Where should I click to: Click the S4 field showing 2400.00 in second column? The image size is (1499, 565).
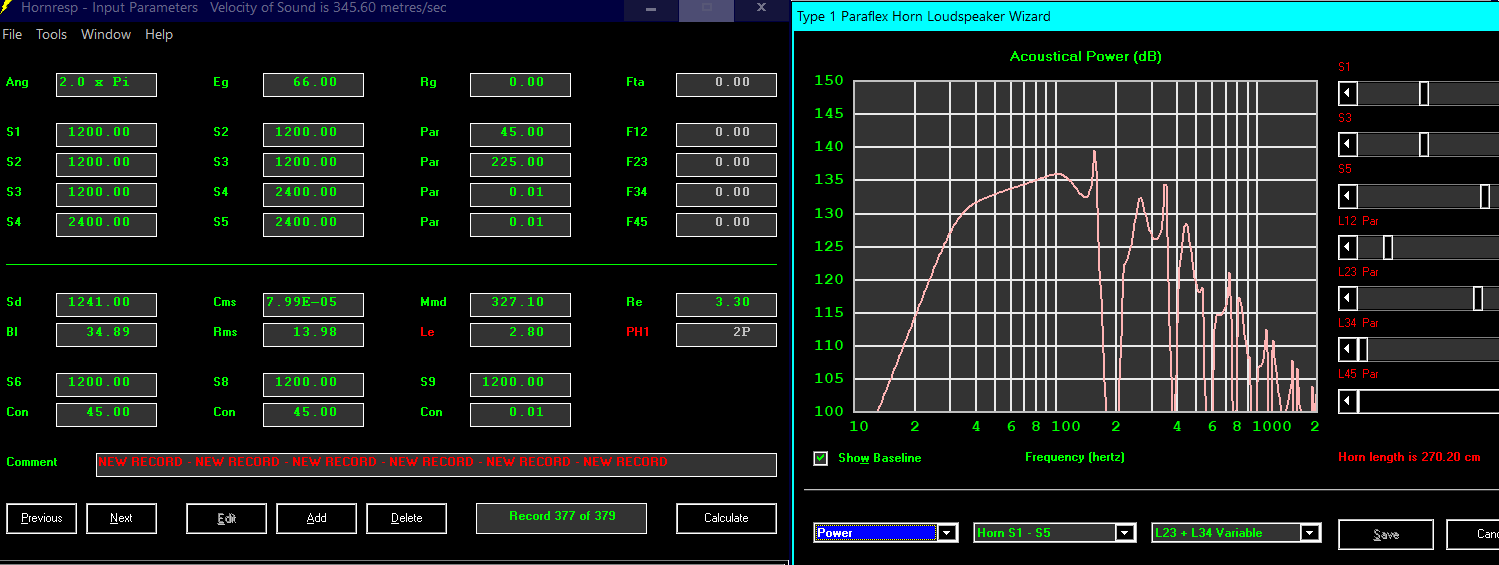313,194
